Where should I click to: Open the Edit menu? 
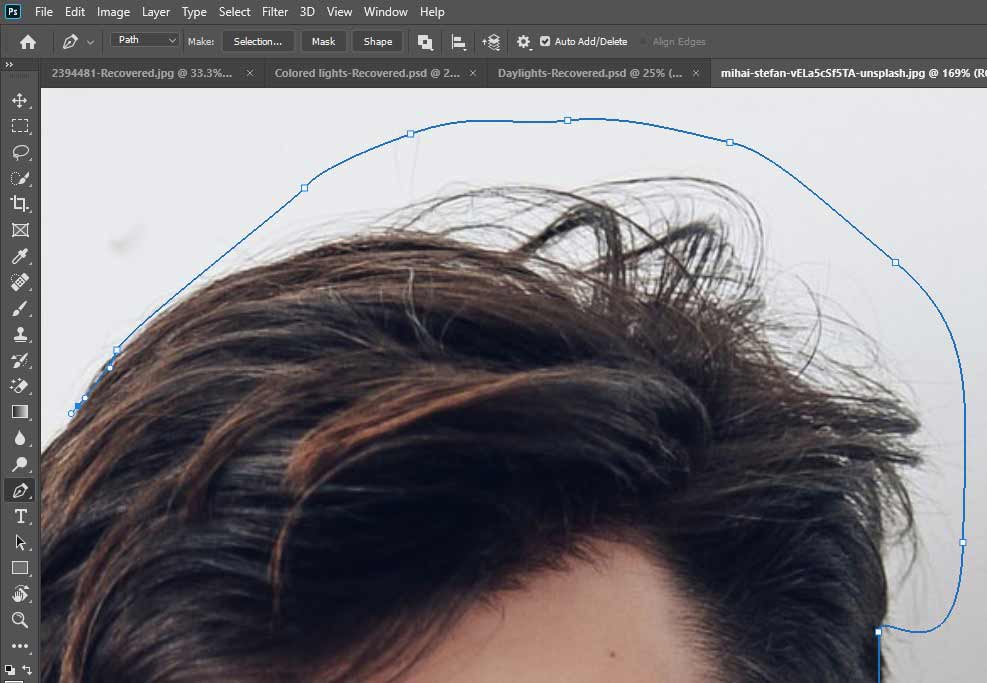[x=74, y=12]
